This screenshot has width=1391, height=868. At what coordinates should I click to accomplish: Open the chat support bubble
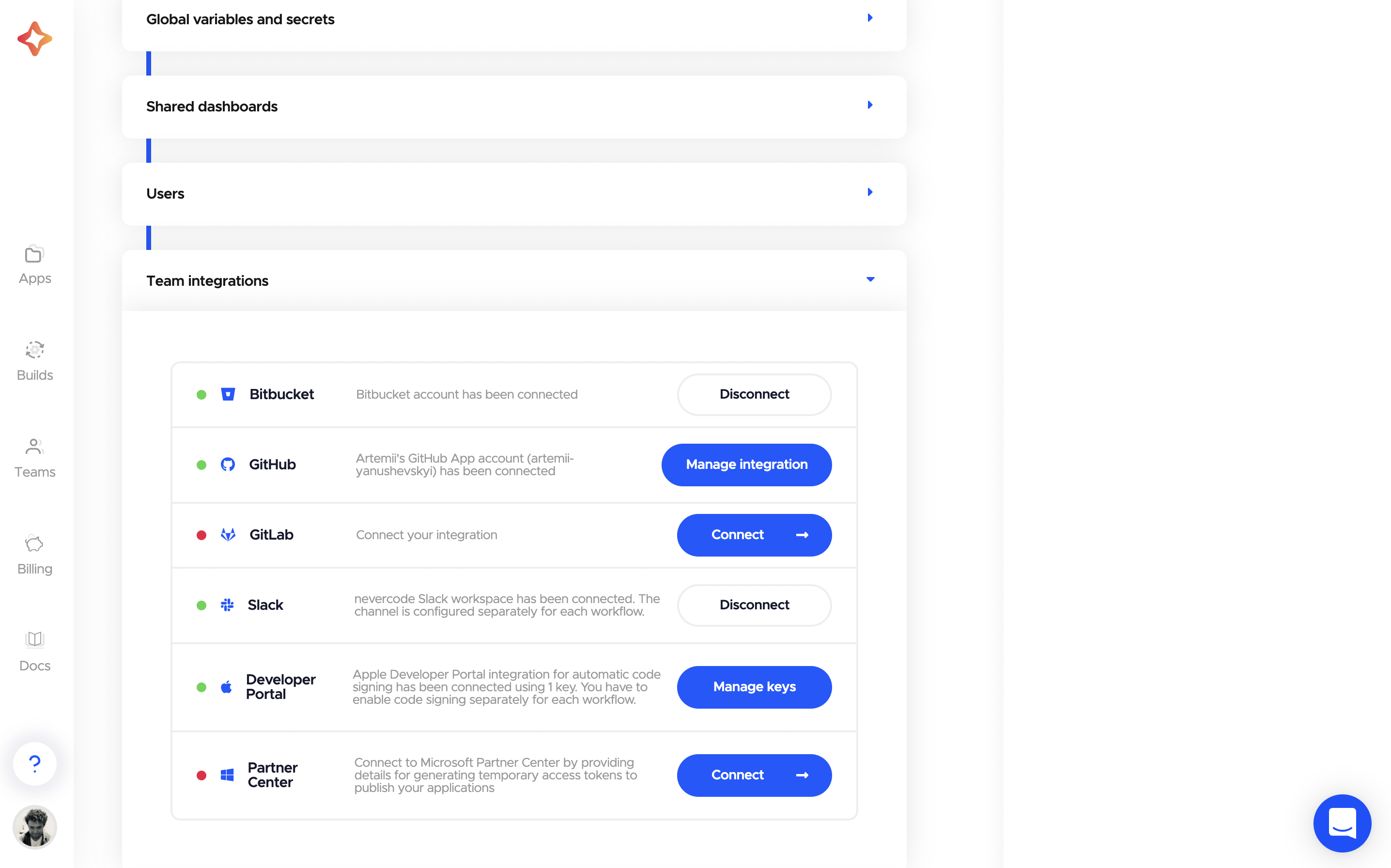click(1342, 823)
